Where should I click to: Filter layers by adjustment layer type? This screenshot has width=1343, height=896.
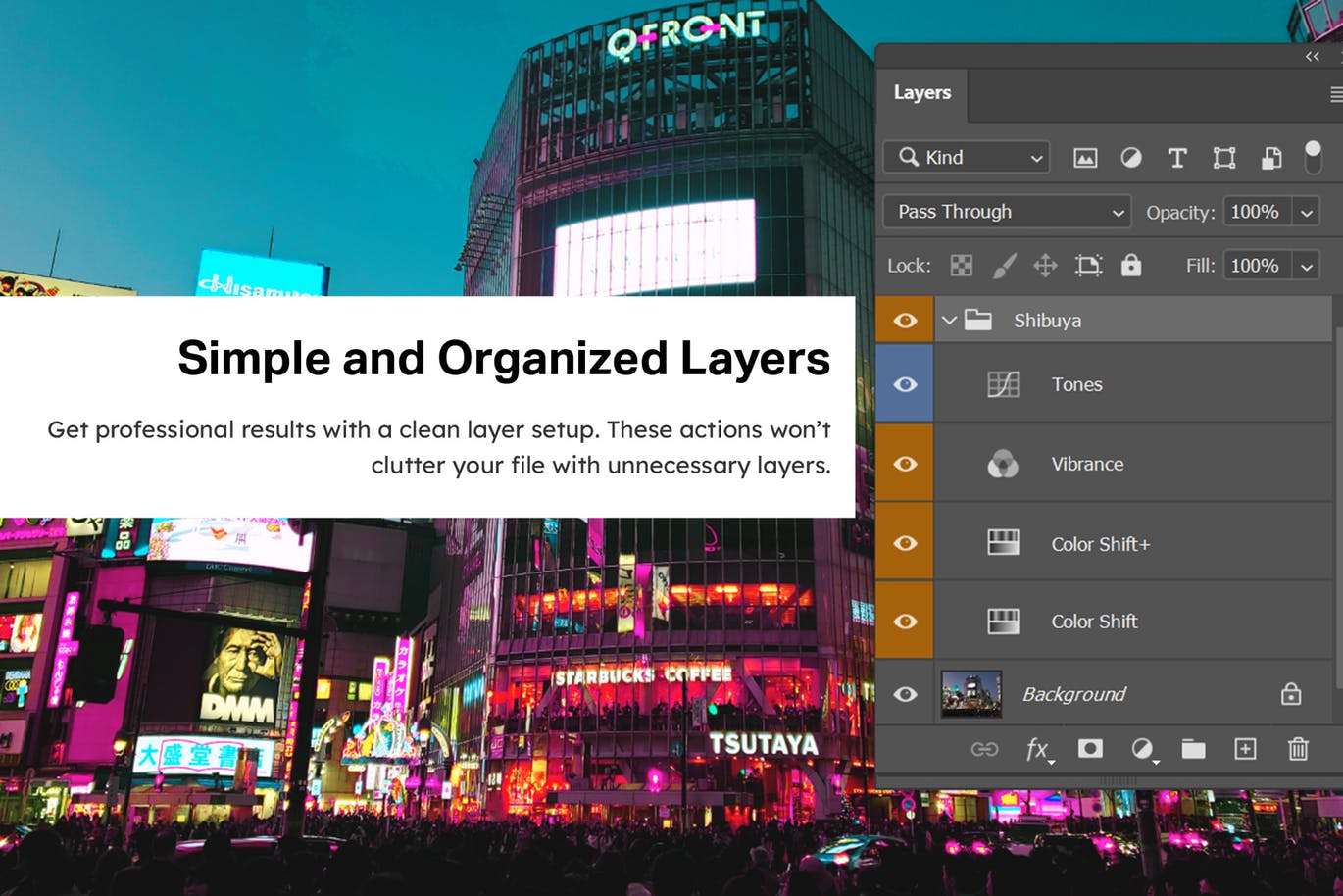[x=1130, y=158]
